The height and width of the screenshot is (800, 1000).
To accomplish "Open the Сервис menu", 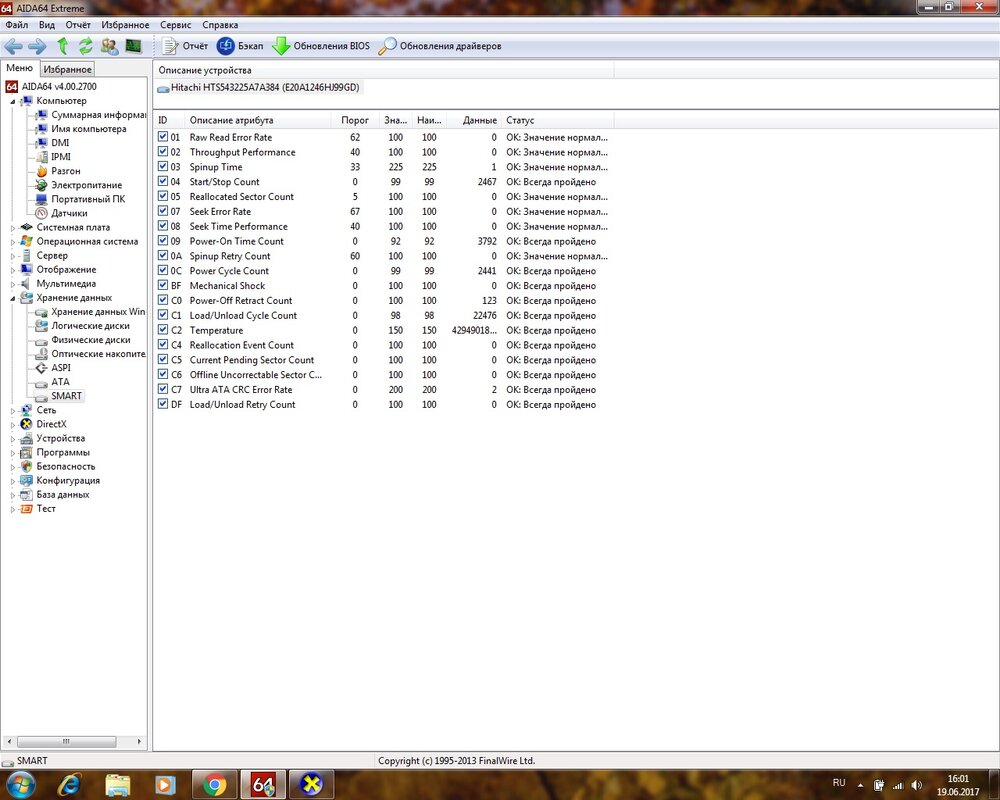I will 175,25.
